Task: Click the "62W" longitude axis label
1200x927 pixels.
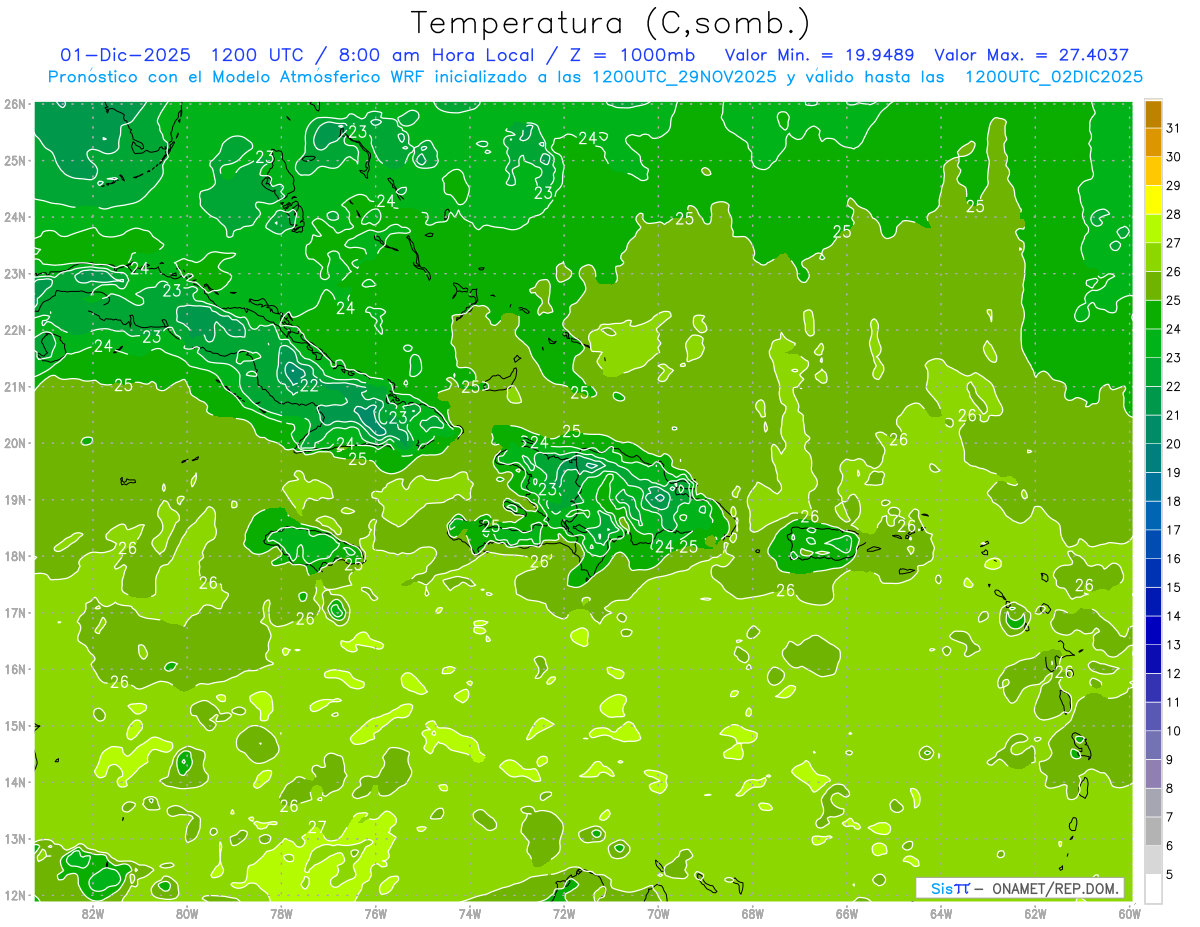Action: (x=1035, y=912)
